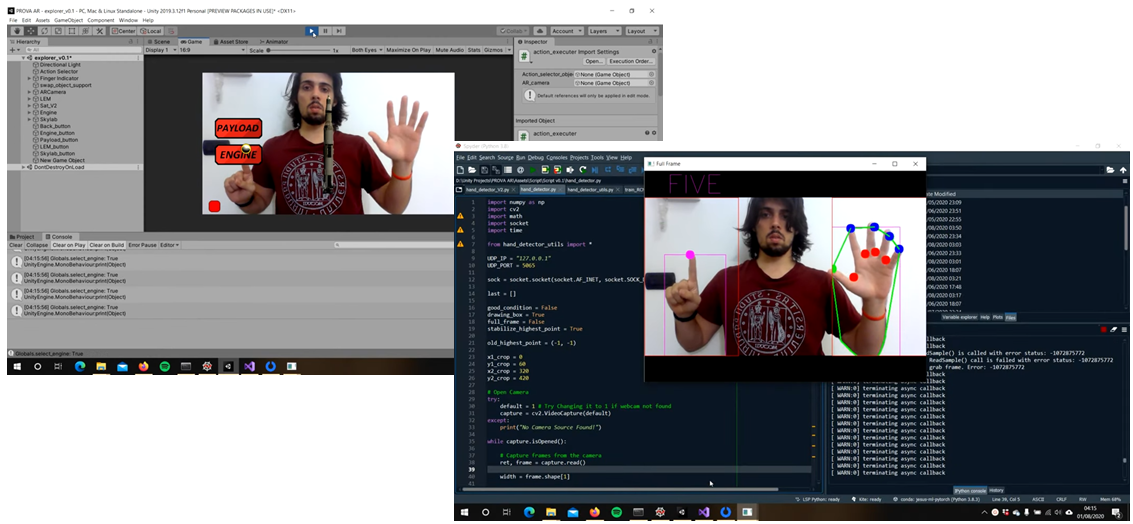
Task: Open the Layers dropdown in Unity
Action: [x=602, y=31]
